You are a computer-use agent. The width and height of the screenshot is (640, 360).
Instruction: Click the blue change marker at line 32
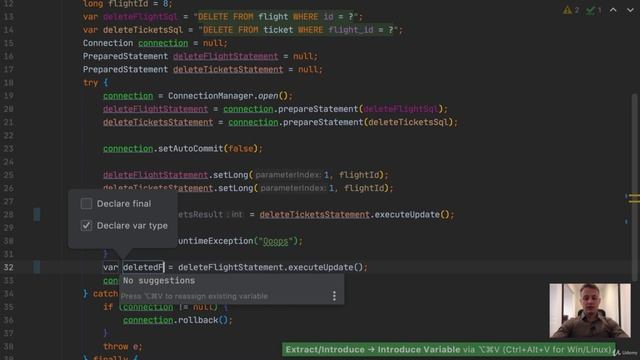[37, 267]
